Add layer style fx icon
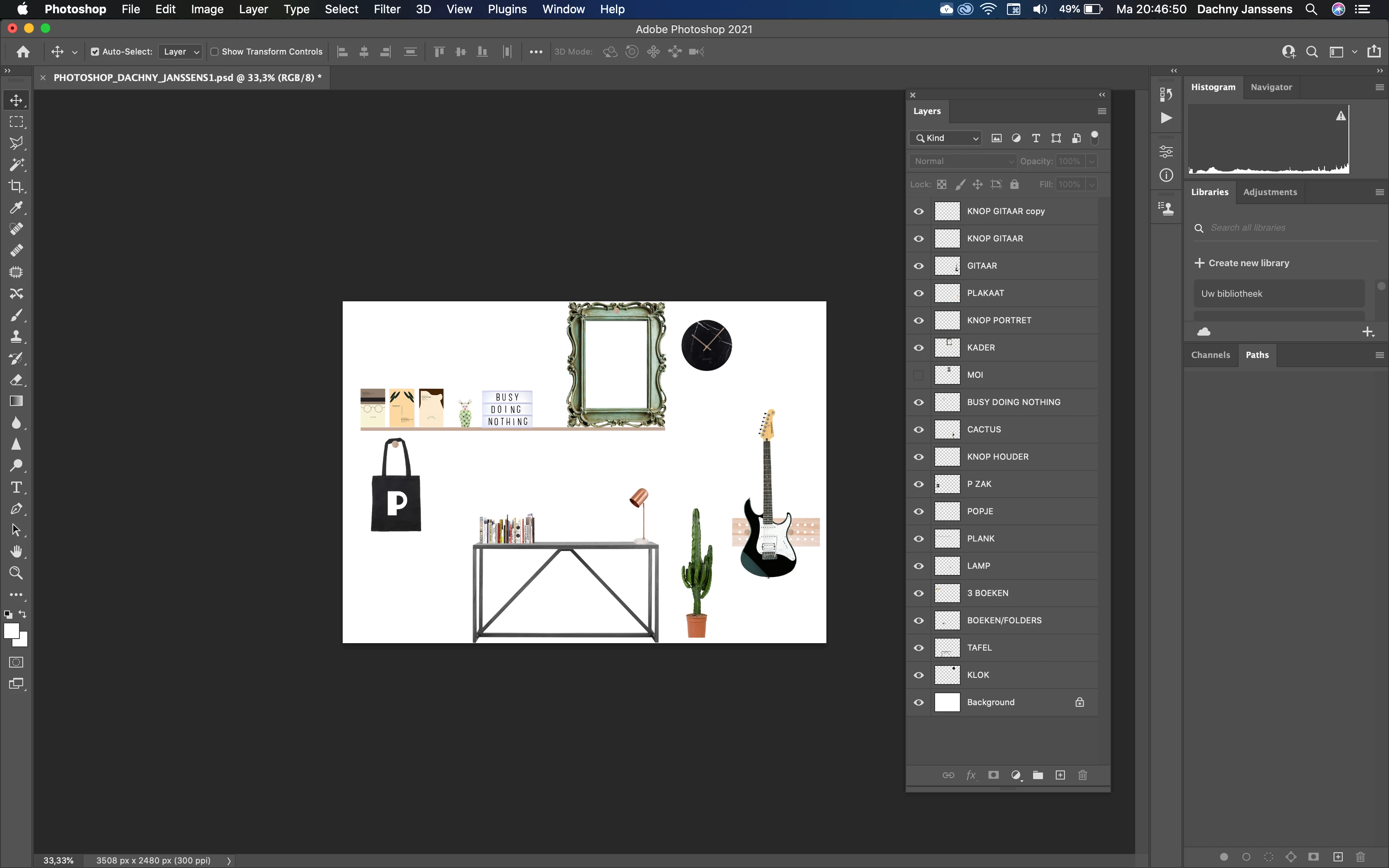This screenshot has width=1389, height=868. [x=971, y=775]
